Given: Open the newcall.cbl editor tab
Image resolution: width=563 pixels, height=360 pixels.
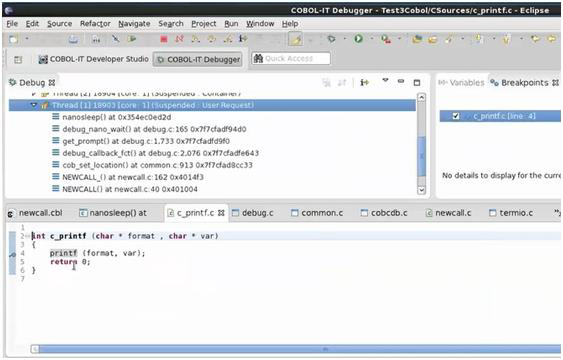Looking at the screenshot, I should 36,213.
